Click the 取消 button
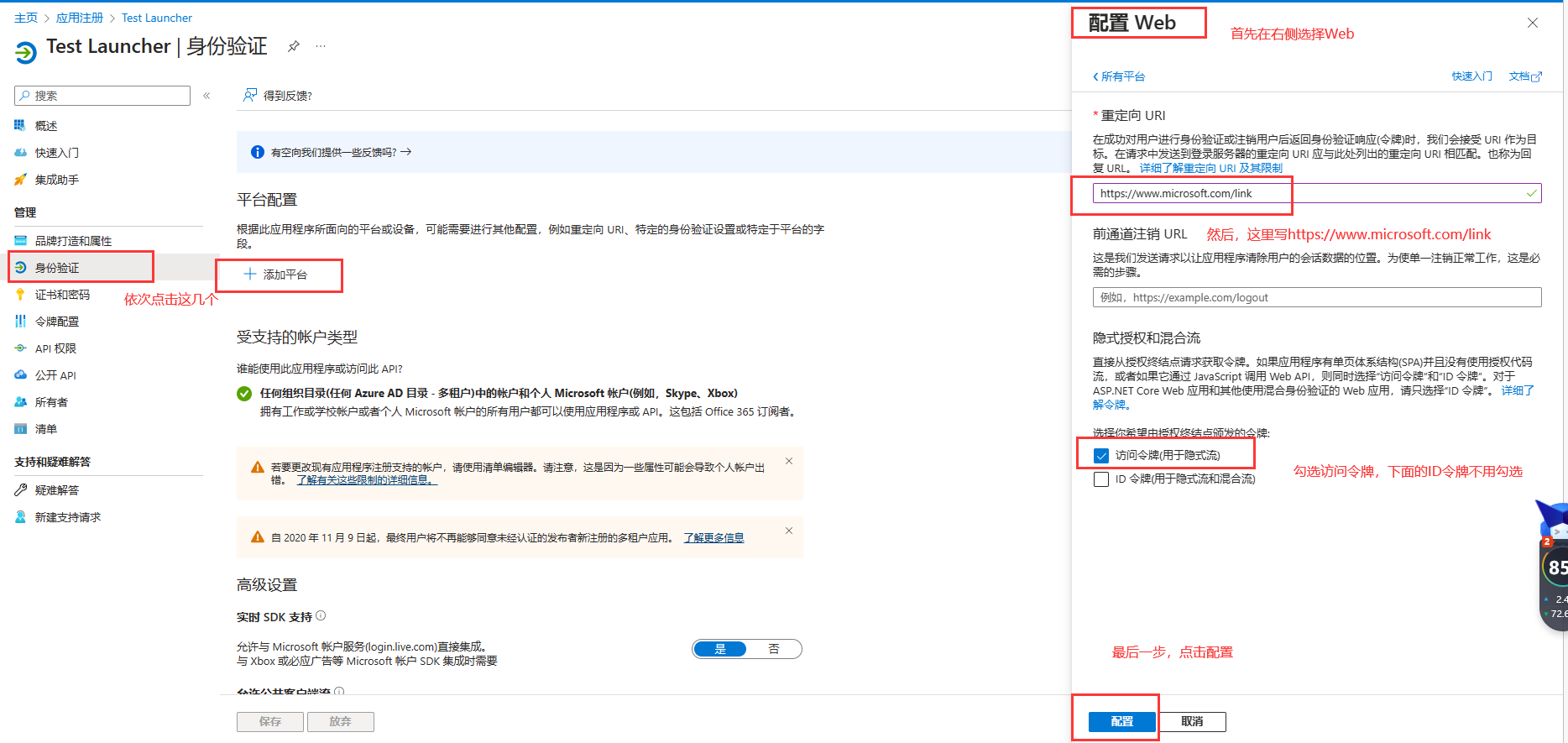Viewport: 1568px width, 743px height. [x=1192, y=722]
